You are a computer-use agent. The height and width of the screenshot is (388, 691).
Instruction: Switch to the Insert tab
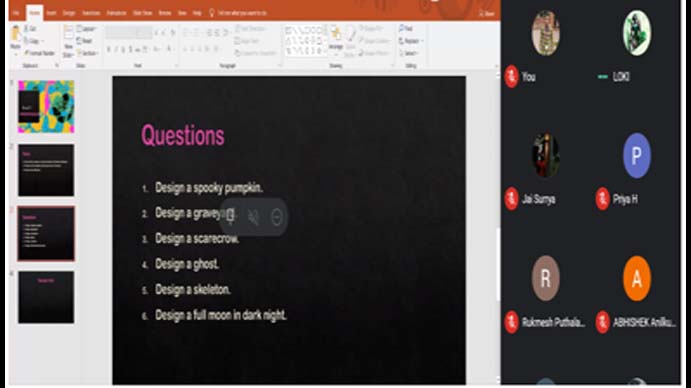click(51, 13)
